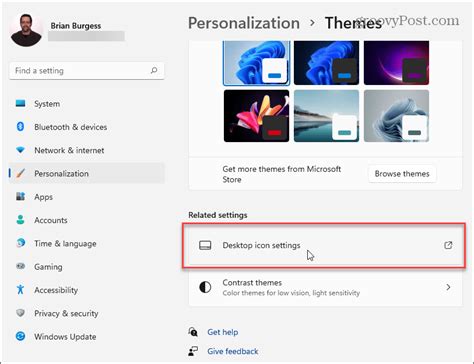Click the Accessibility figure icon in the sidebar
Viewport: 474px width, 364px height.
[20, 289]
